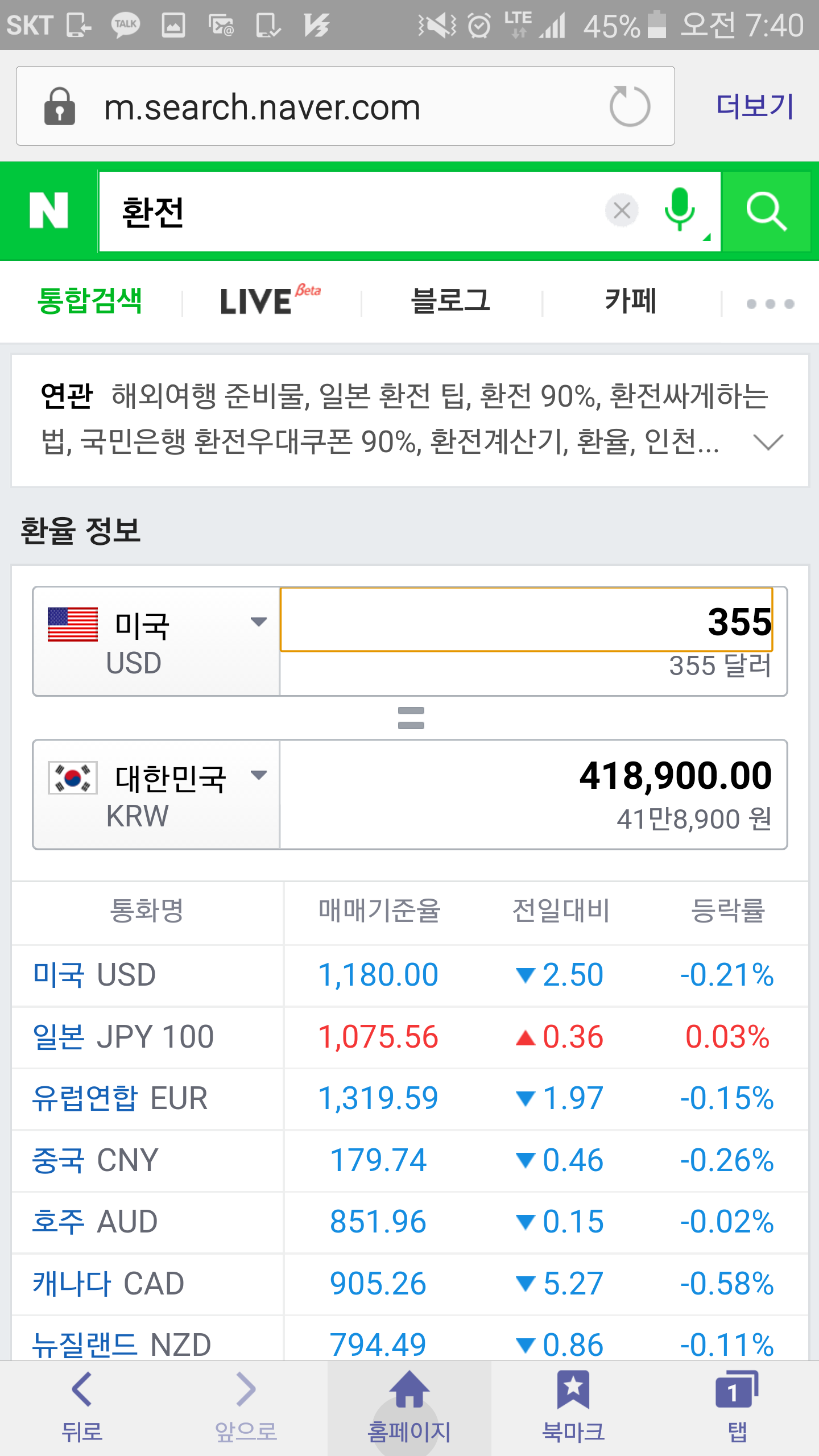Viewport: 819px width, 1456px height.
Task: Expand the 연관 related searches chevron
Action: click(768, 442)
